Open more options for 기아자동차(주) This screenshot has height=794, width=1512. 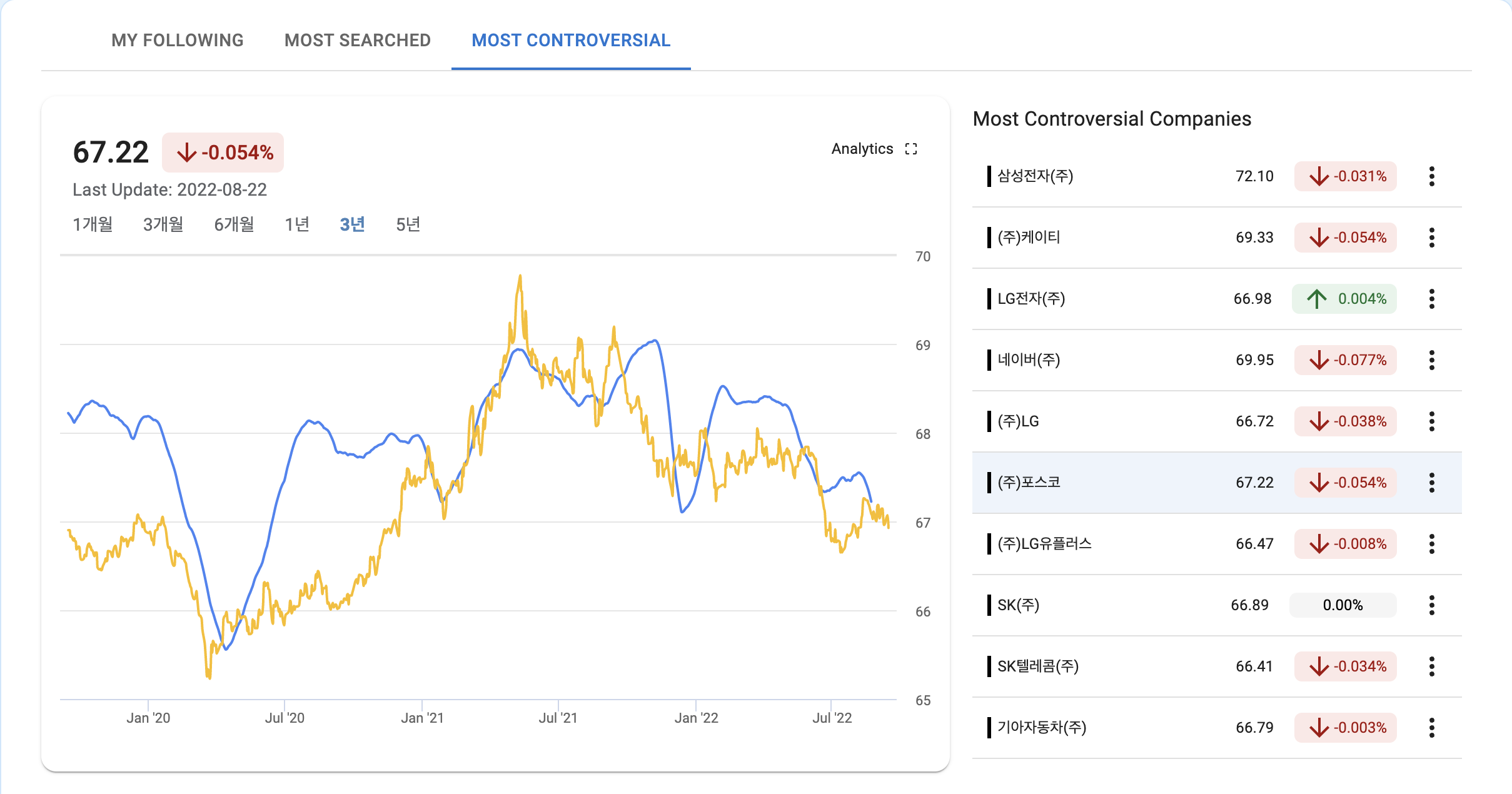(1431, 728)
